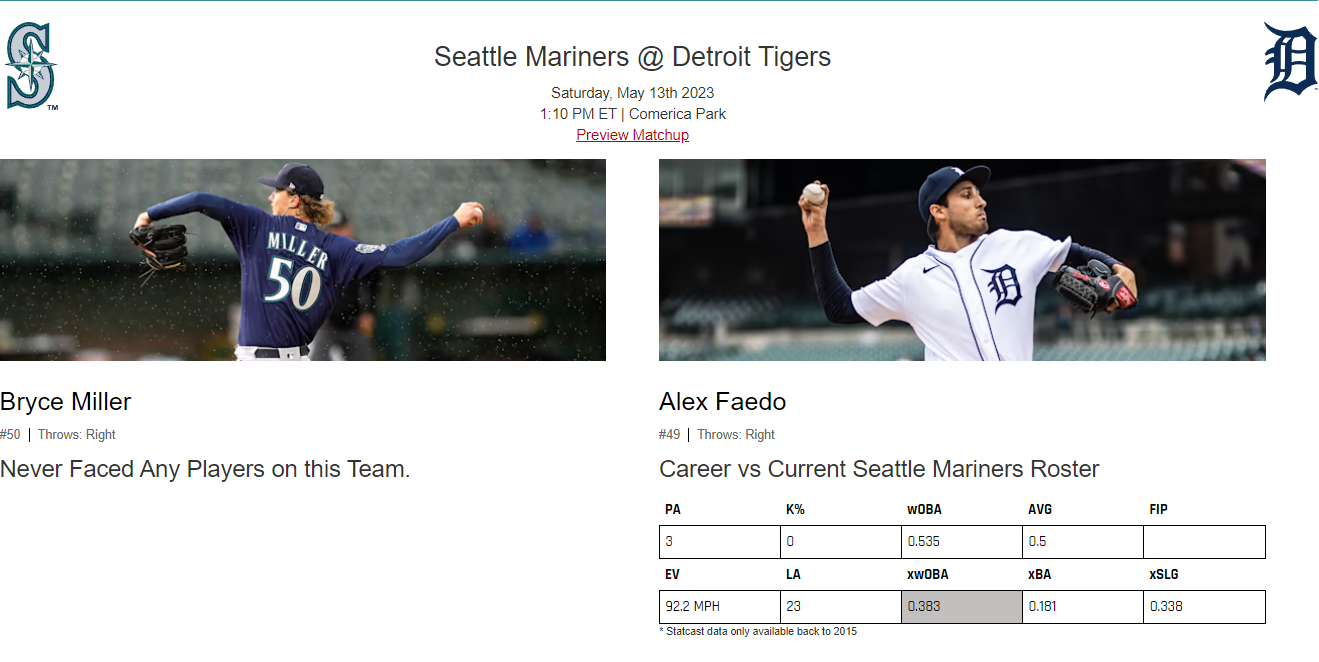This screenshot has width=1319, height=662.
Task: Click the xSLG column header
Action: (x=1164, y=575)
